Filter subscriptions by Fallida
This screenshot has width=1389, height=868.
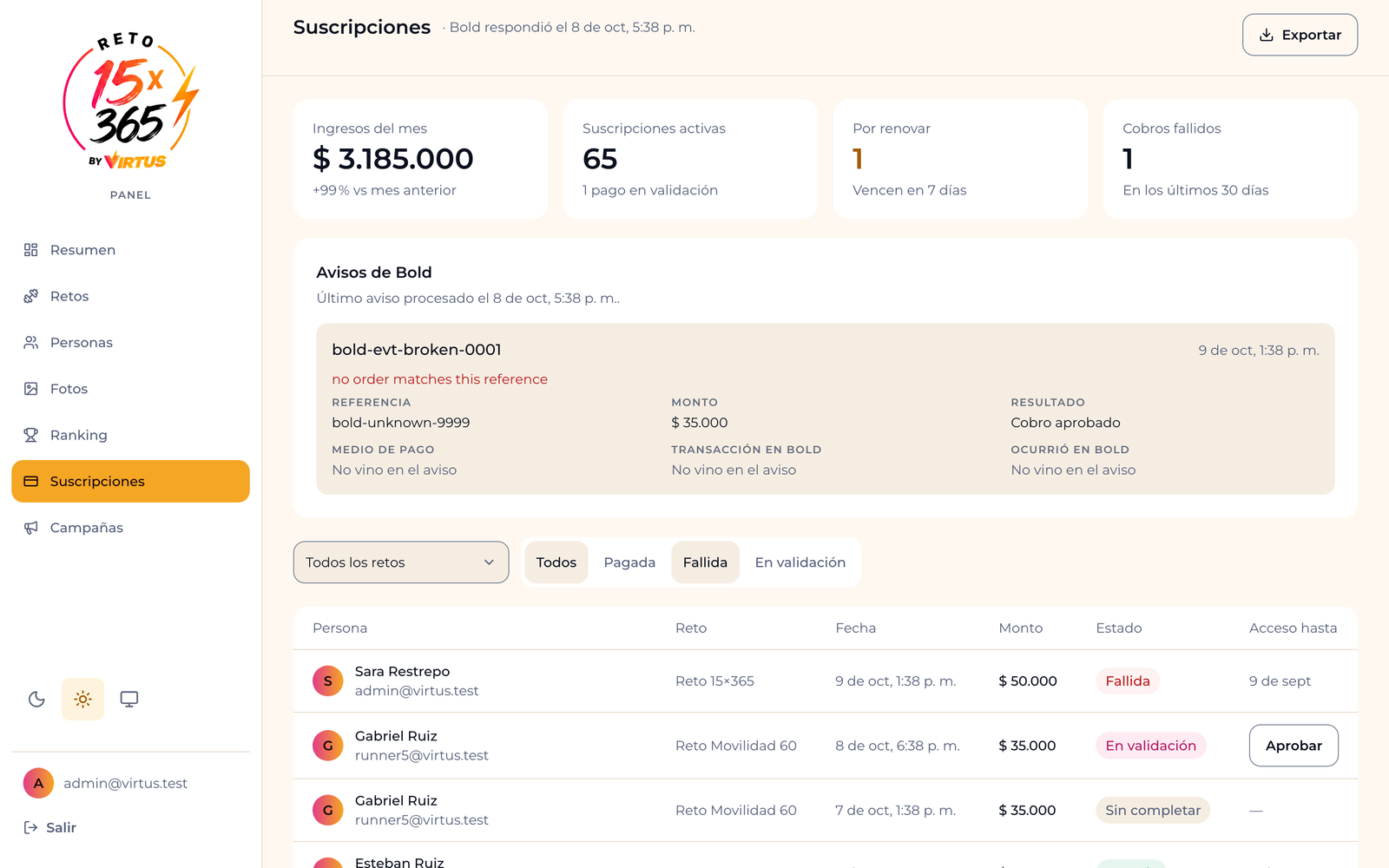point(705,562)
